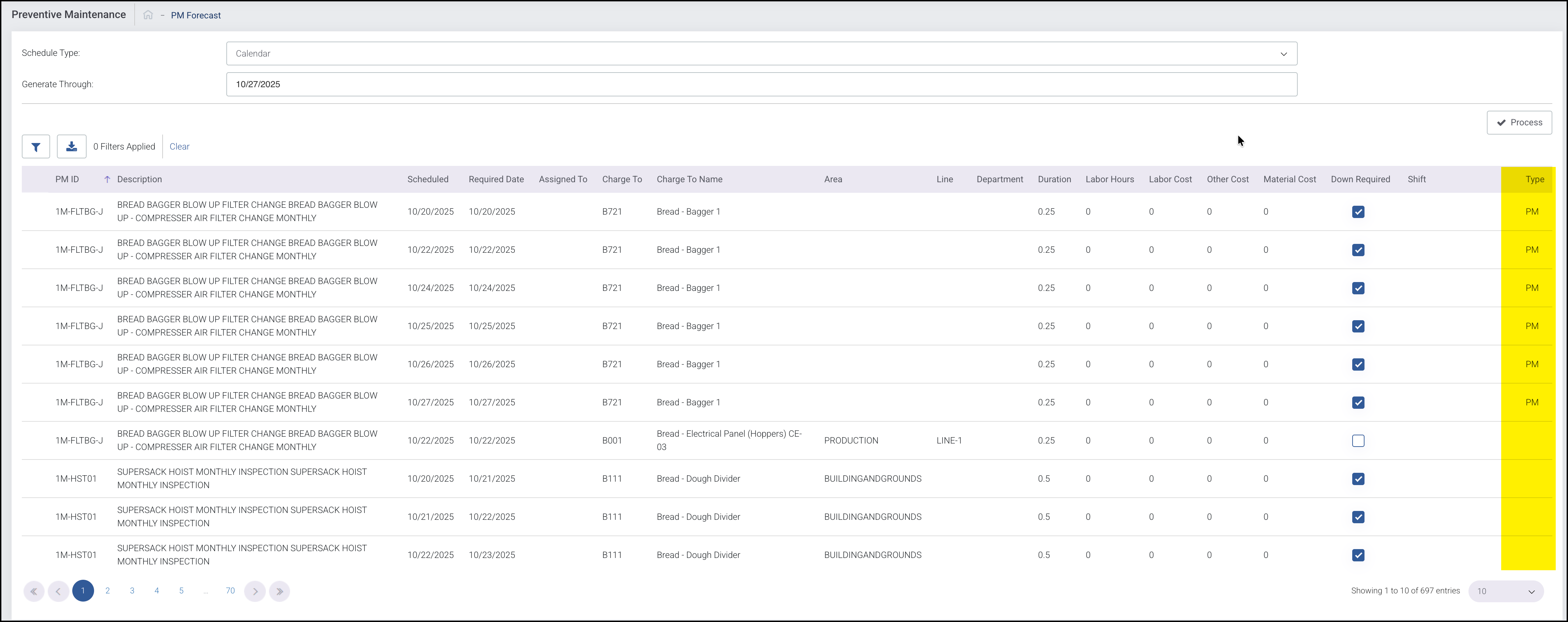Click the Clear filters link
Viewport: 1568px width, 622px height.
pyautogui.click(x=179, y=146)
